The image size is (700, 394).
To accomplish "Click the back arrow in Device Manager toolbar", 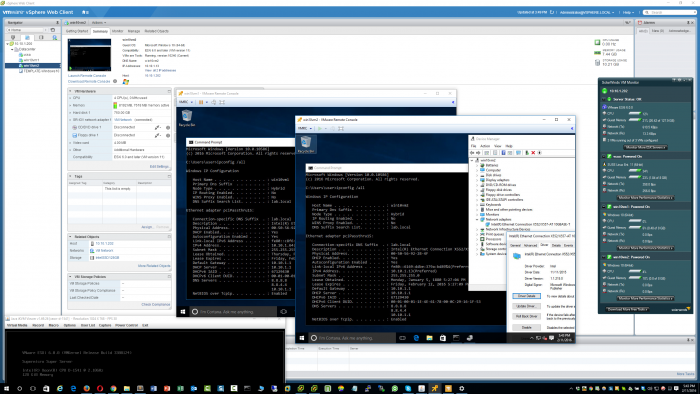I will (472, 153).
